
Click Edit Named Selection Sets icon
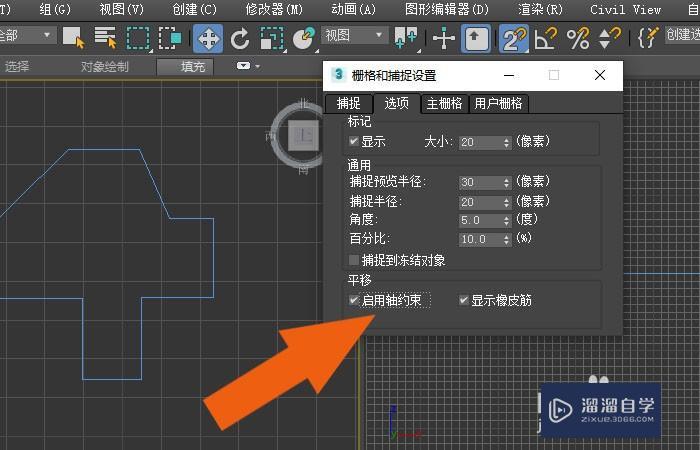[x=648, y=38]
